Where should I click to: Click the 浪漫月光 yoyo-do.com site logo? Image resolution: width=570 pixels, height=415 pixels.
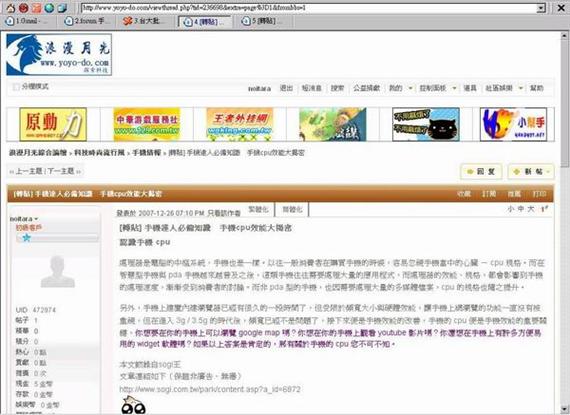pyautogui.click(x=59, y=55)
